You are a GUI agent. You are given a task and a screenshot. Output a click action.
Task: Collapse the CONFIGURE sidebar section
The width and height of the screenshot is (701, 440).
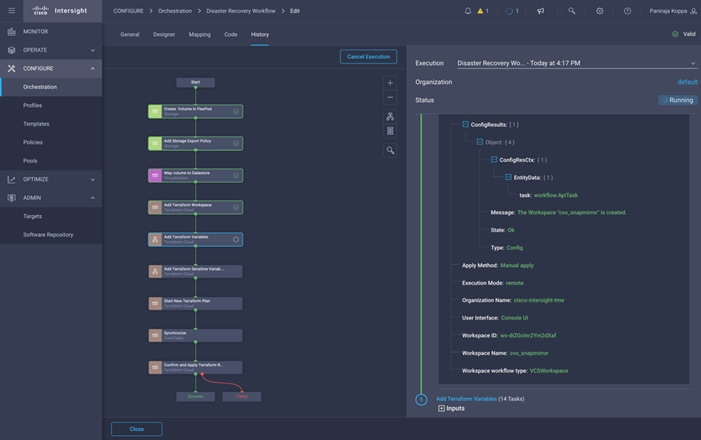coord(51,68)
